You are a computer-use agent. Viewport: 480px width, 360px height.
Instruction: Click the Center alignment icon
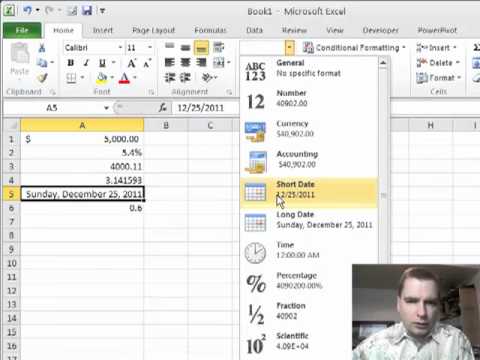[x=185, y=62]
